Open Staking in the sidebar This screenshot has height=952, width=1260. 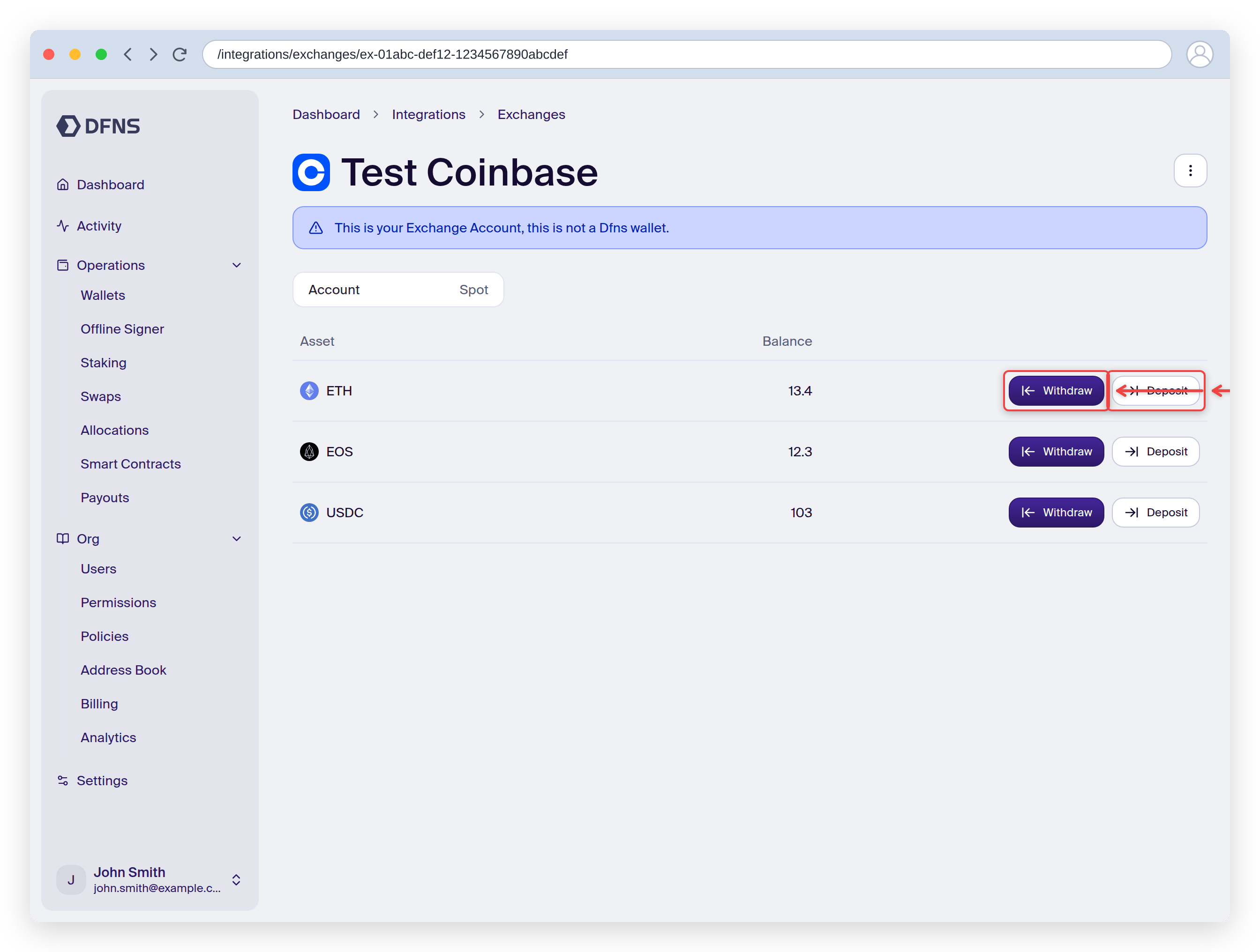[103, 363]
